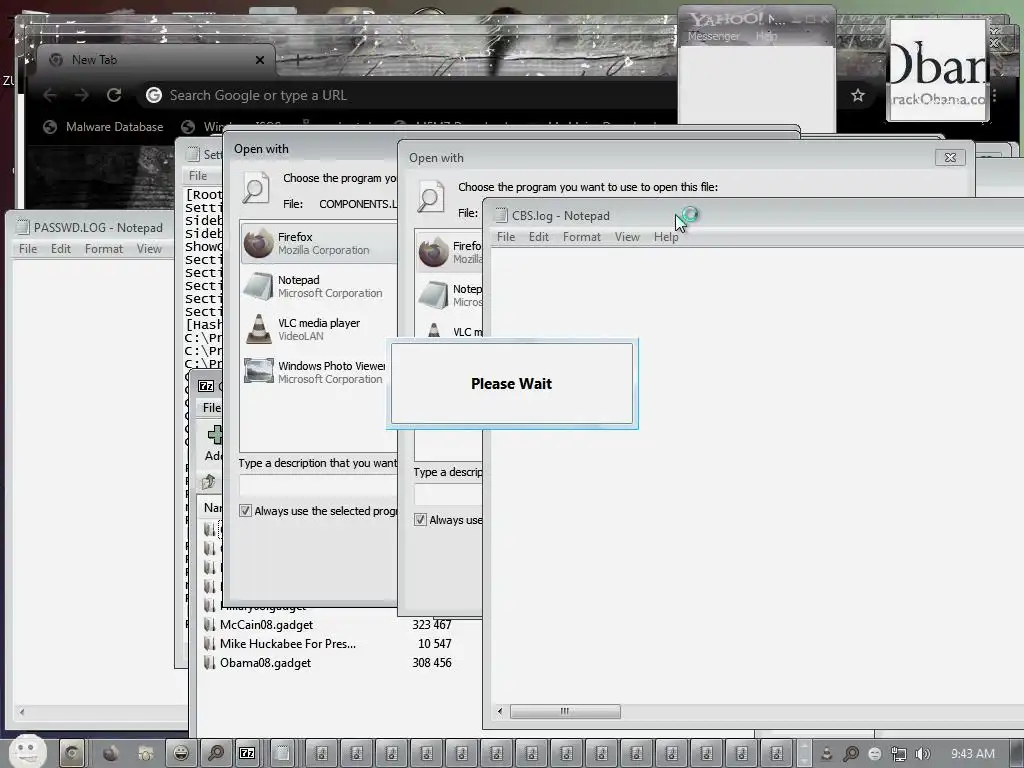Open Format menu in CBS.log Notepad
1024x768 pixels.
[582, 237]
